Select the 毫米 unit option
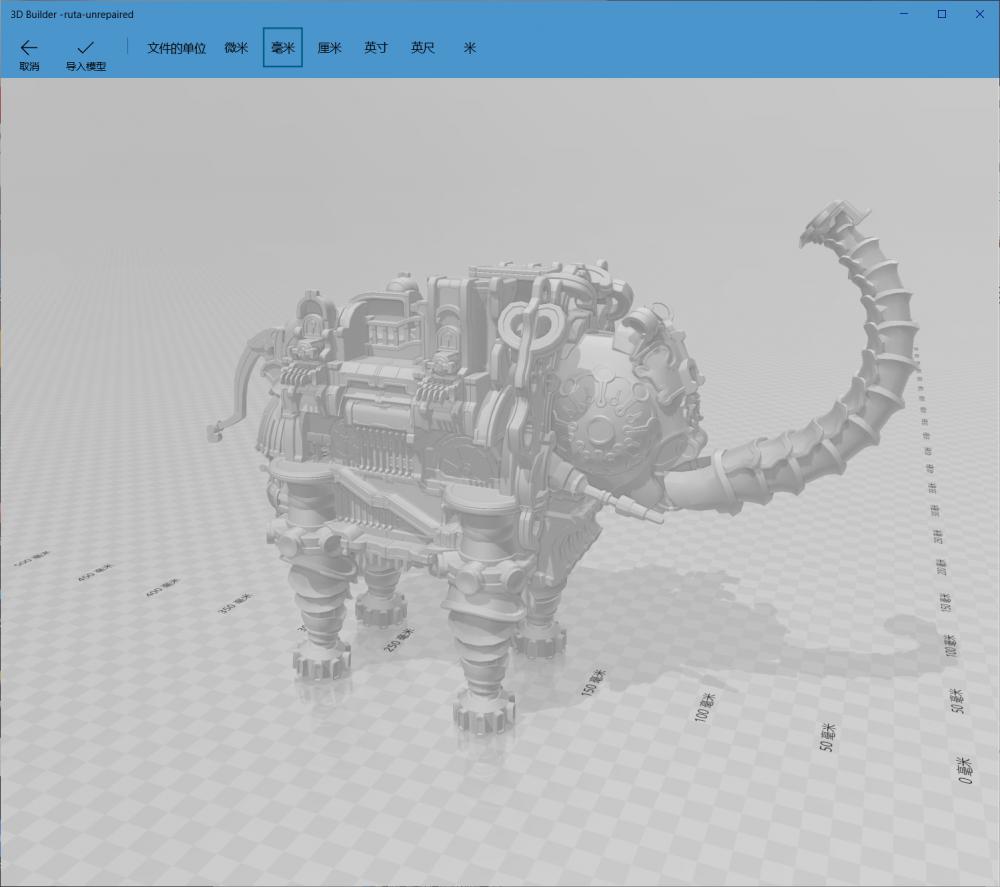Image resolution: width=1000 pixels, height=887 pixels. pos(283,47)
